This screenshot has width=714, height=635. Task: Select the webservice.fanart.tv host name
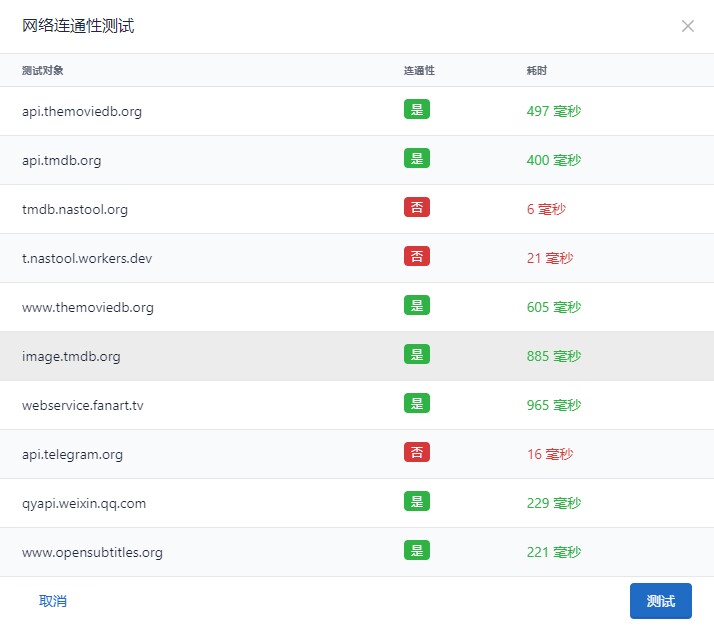(82, 405)
